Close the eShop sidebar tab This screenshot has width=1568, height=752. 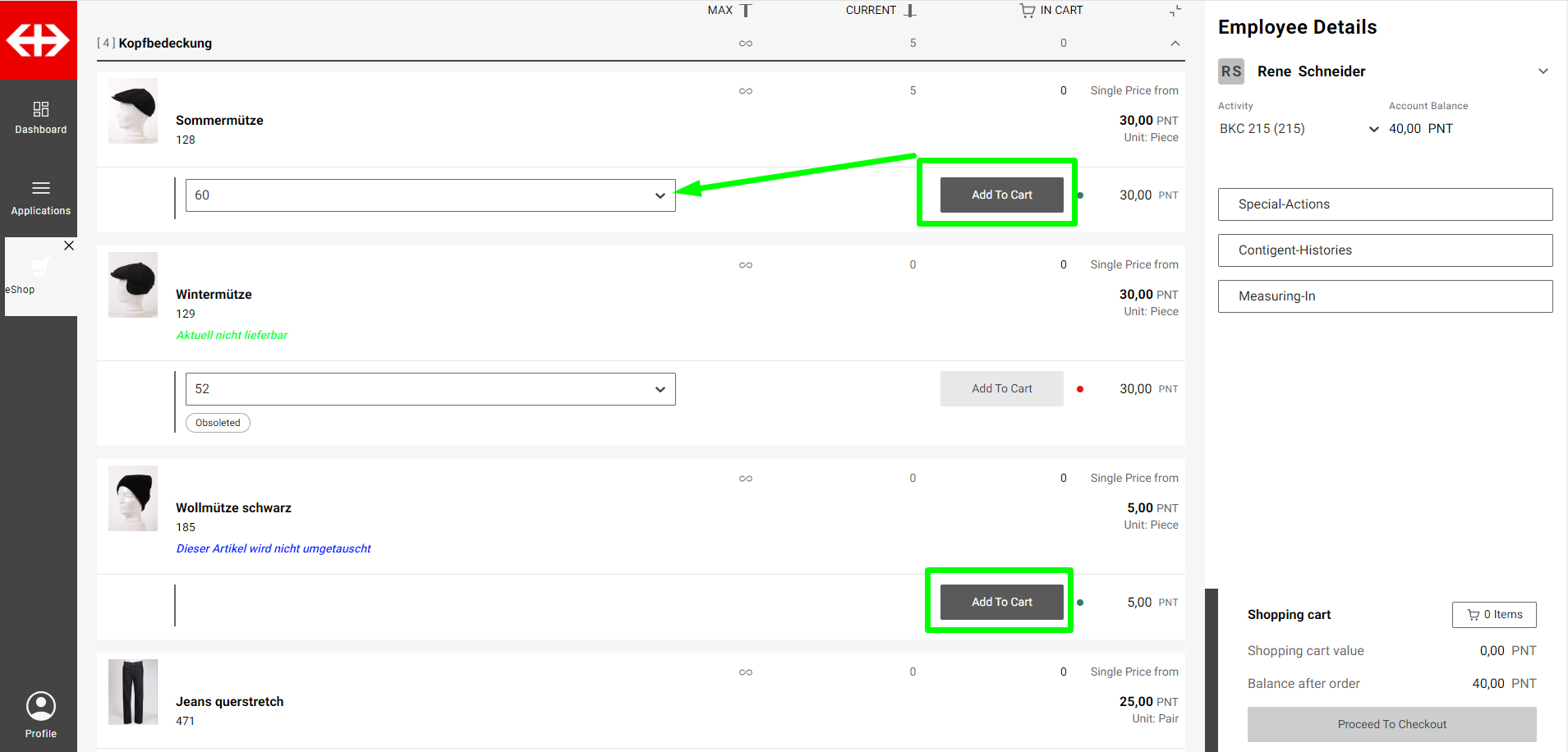pos(69,245)
